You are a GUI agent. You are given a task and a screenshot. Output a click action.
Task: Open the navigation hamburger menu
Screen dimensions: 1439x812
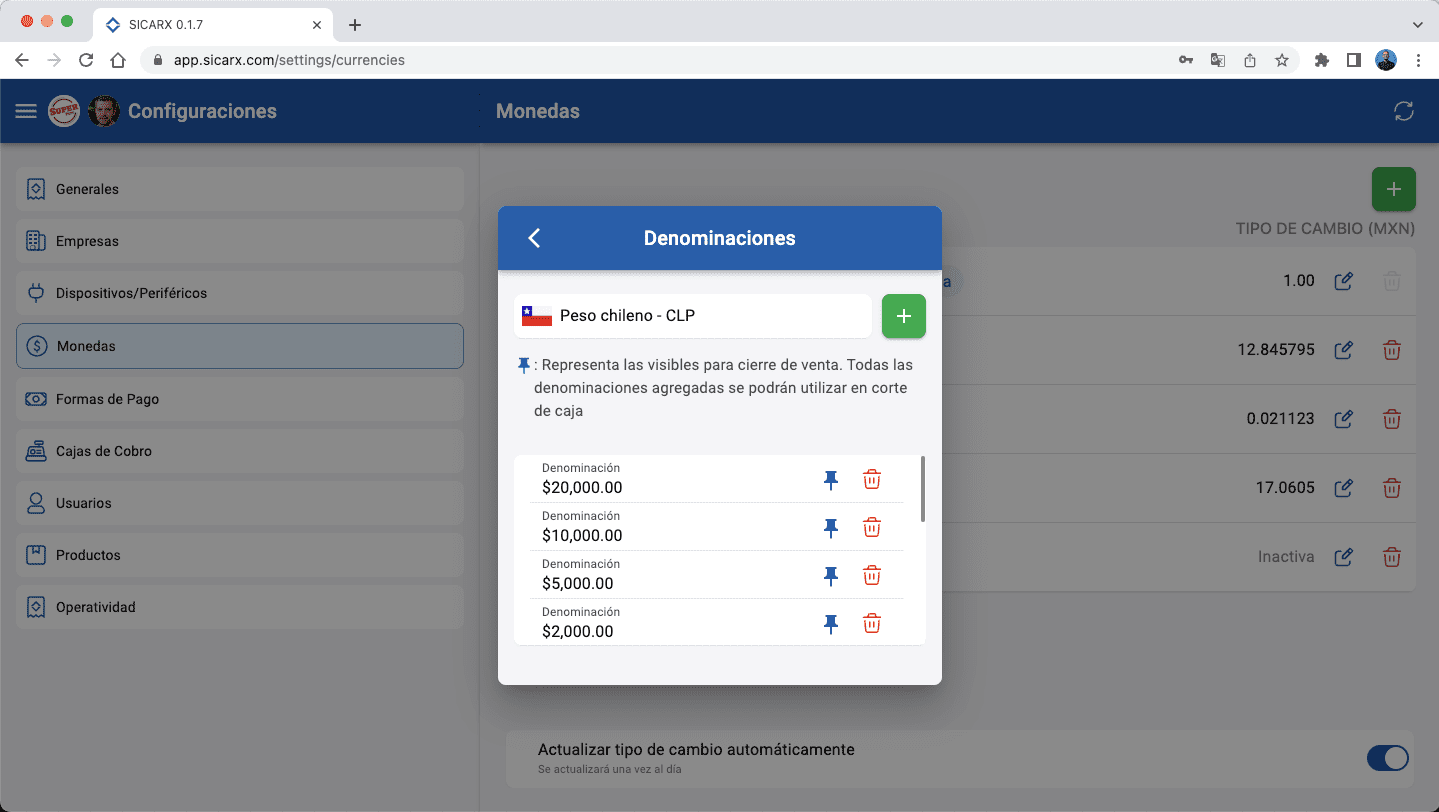tap(25, 111)
